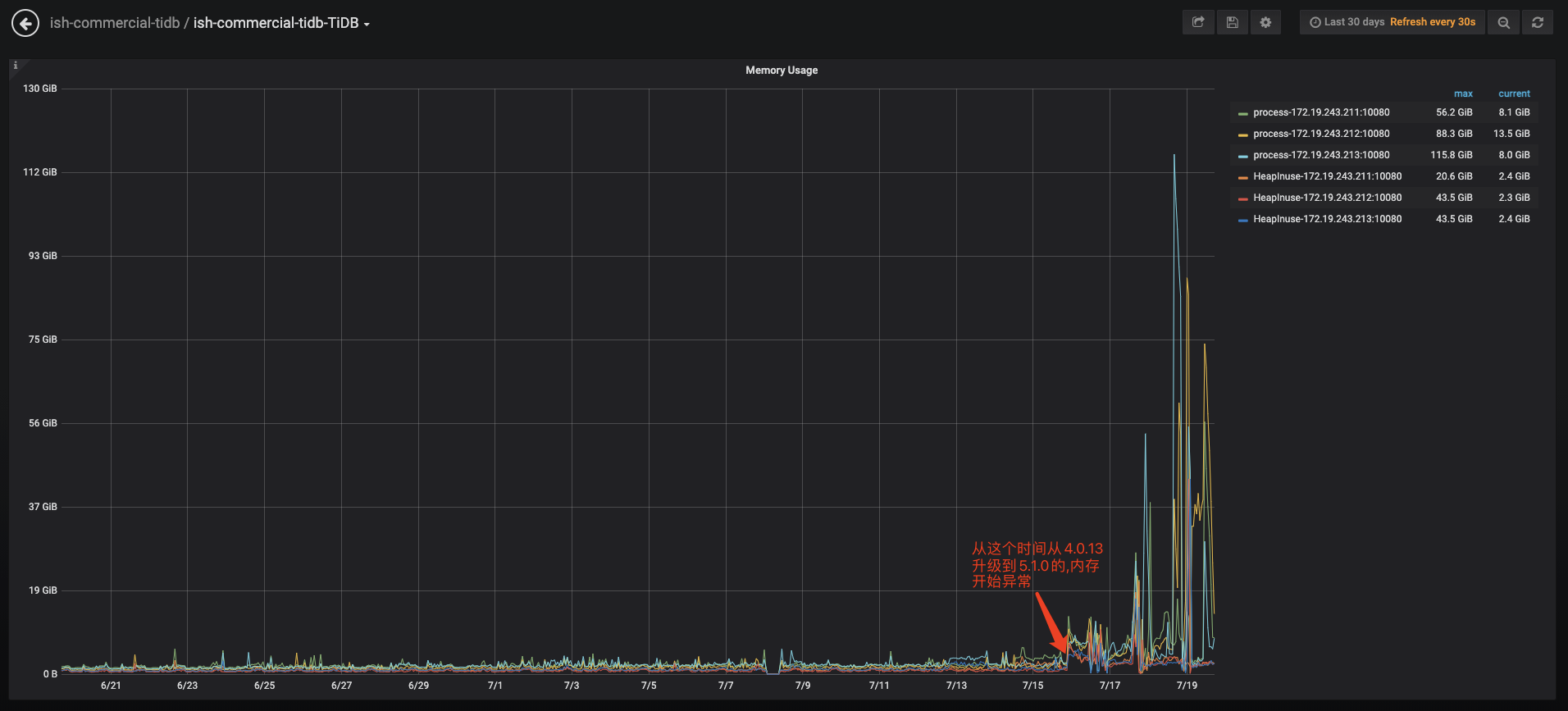Image resolution: width=1568 pixels, height=711 pixels.
Task: Go back using the circled arrow button
Action: tap(25, 23)
